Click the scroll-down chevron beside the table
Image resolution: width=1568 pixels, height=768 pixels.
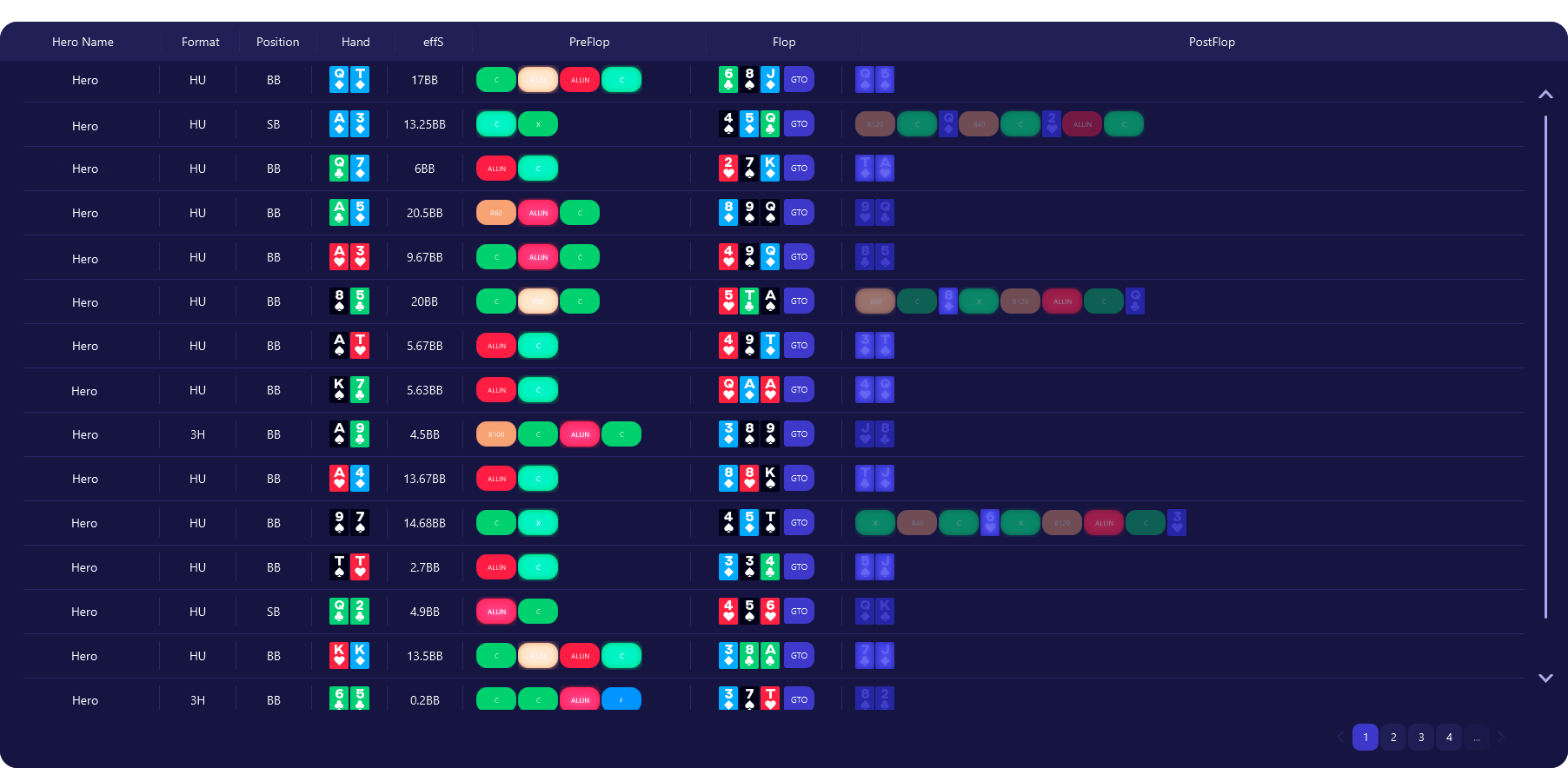(1545, 678)
